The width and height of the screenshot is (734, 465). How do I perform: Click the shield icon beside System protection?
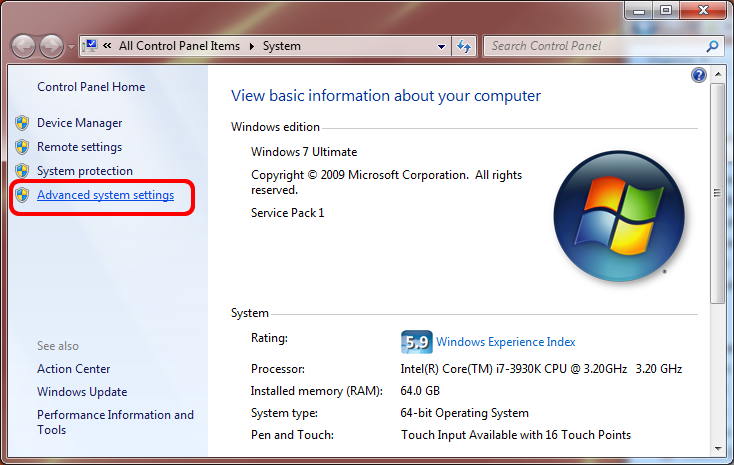[22, 171]
